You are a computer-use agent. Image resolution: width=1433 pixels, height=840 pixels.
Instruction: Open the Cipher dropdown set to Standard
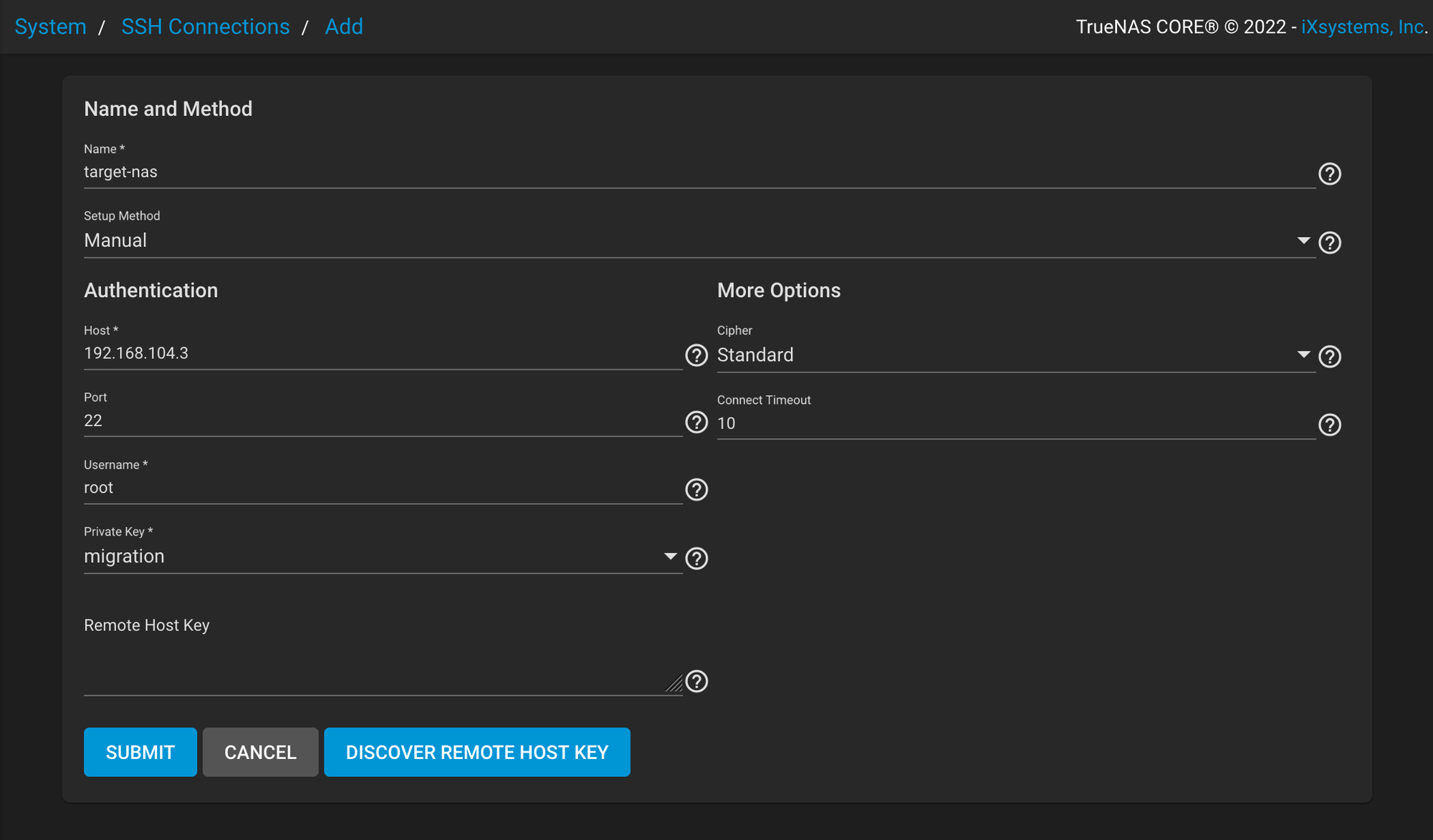1016,355
